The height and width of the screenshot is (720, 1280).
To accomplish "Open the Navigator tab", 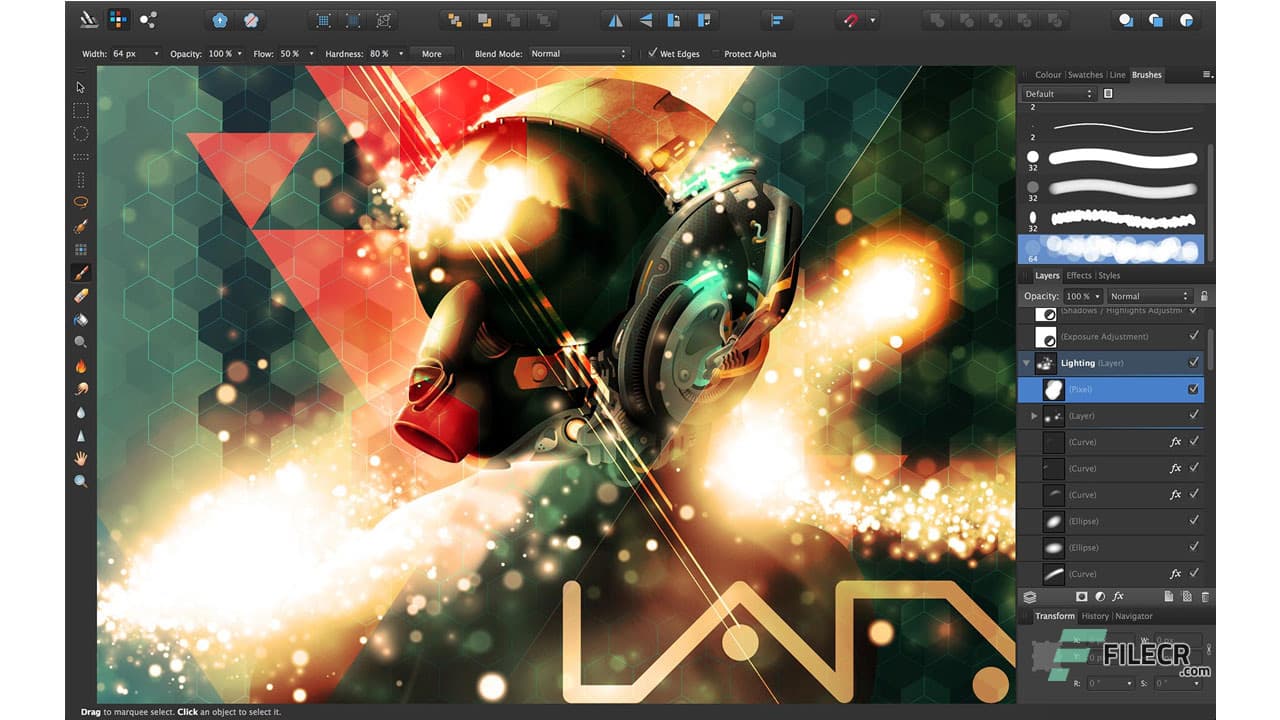I will click(x=1134, y=616).
